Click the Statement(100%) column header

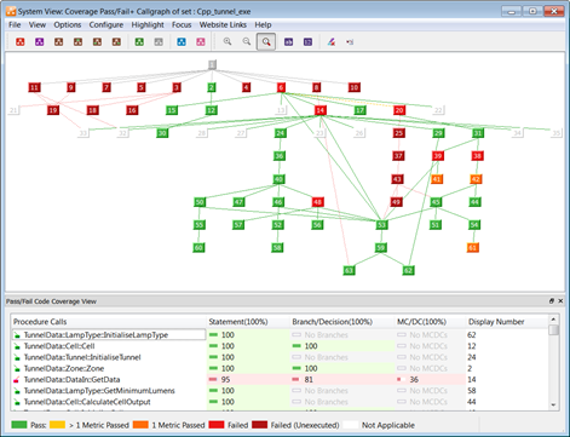[x=238, y=322]
